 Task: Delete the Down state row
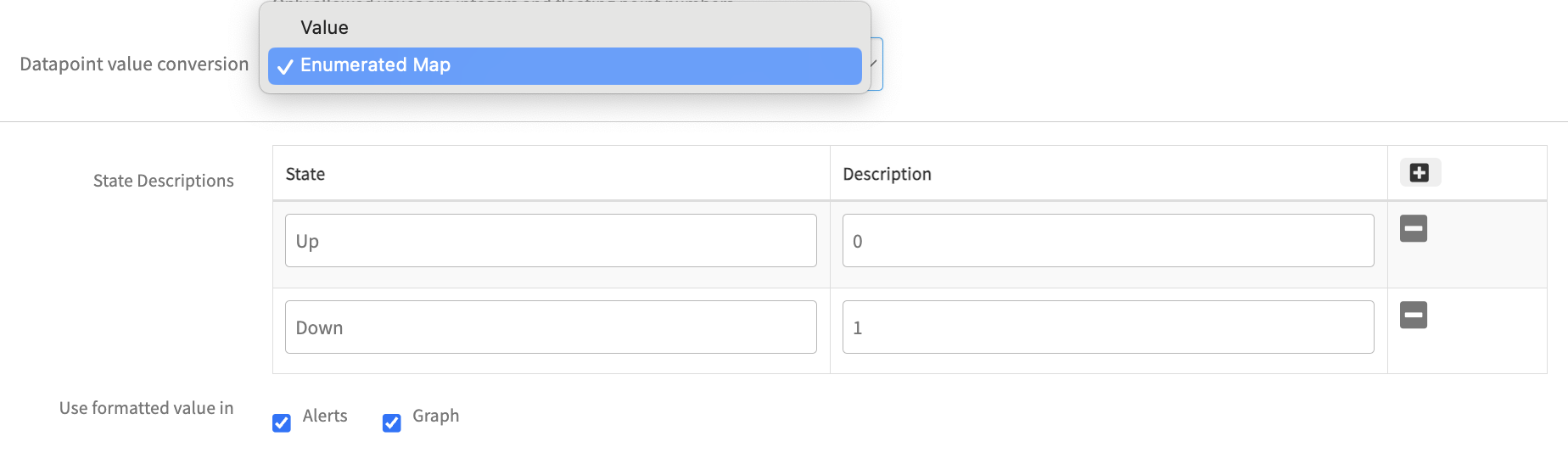click(1413, 315)
